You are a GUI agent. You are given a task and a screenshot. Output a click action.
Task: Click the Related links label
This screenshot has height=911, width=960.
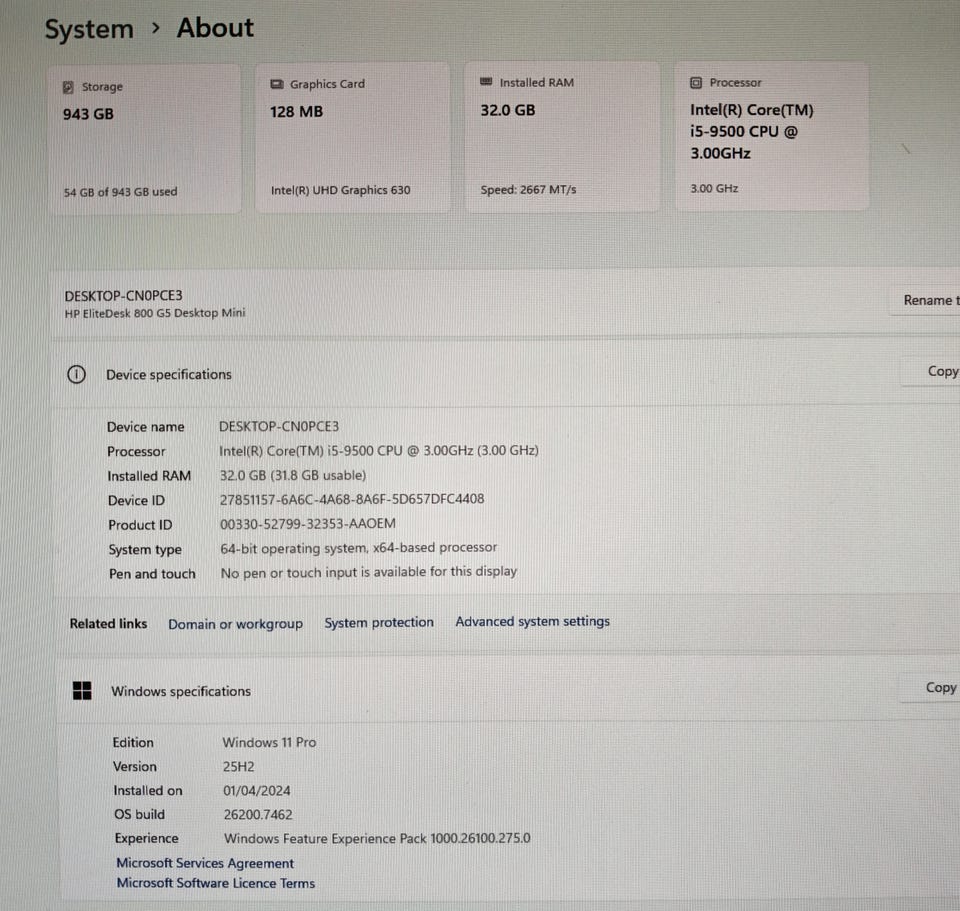(x=108, y=623)
